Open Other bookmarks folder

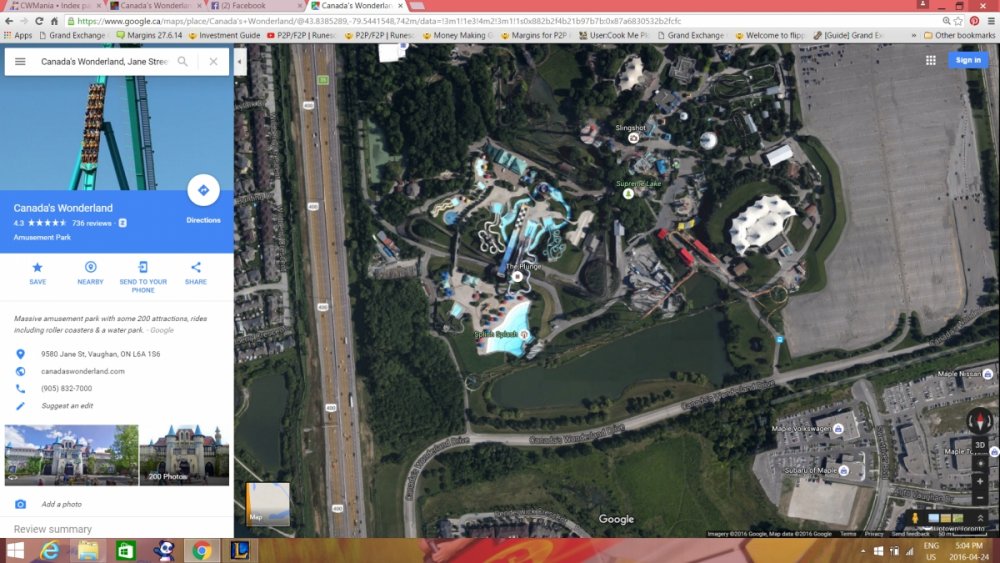click(x=959, y=35)
